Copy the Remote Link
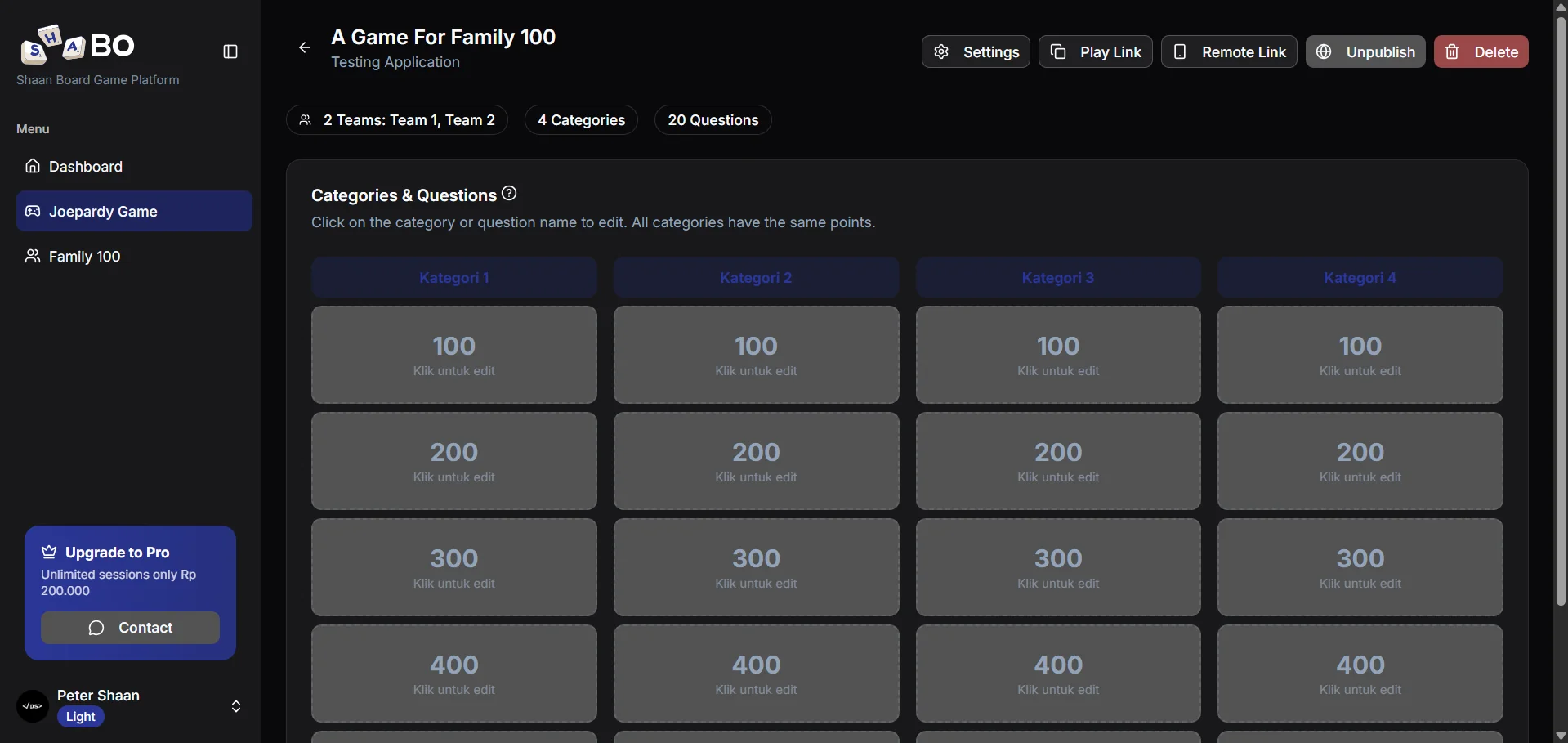The width and height of the screenshot is (1568, 743). 1229,51
